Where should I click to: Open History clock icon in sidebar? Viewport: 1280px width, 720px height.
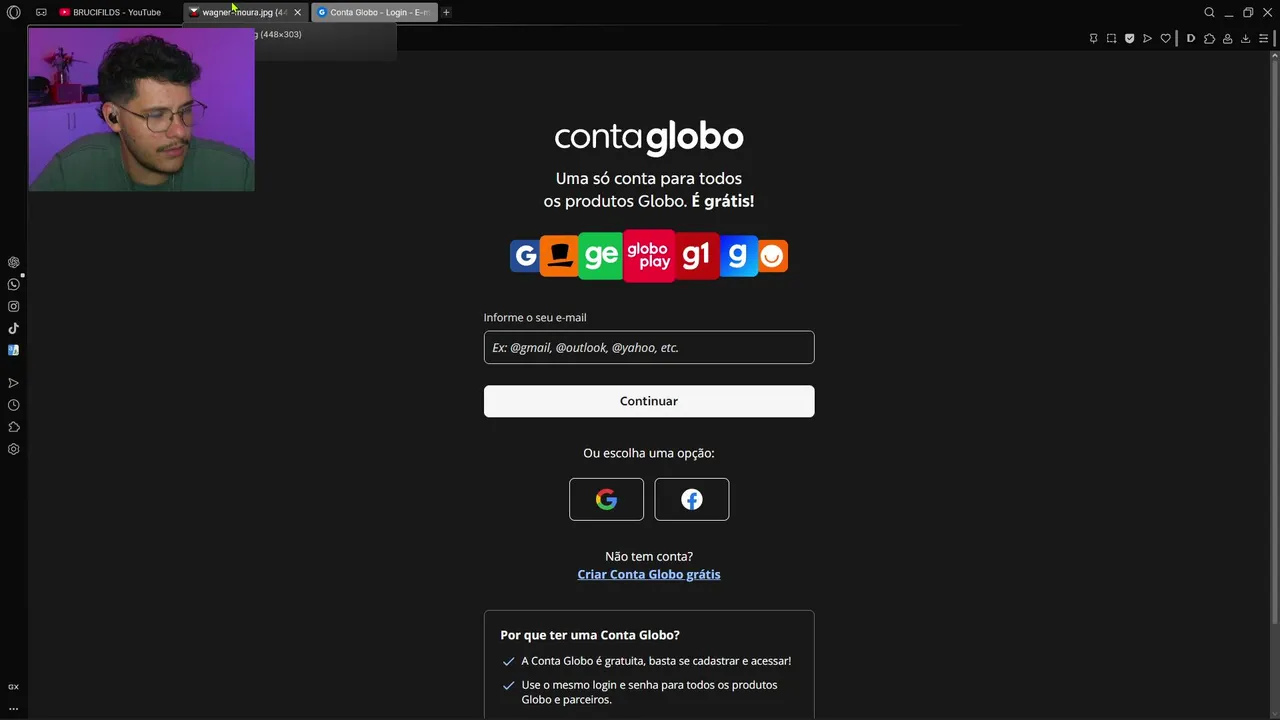coord(13,405)
